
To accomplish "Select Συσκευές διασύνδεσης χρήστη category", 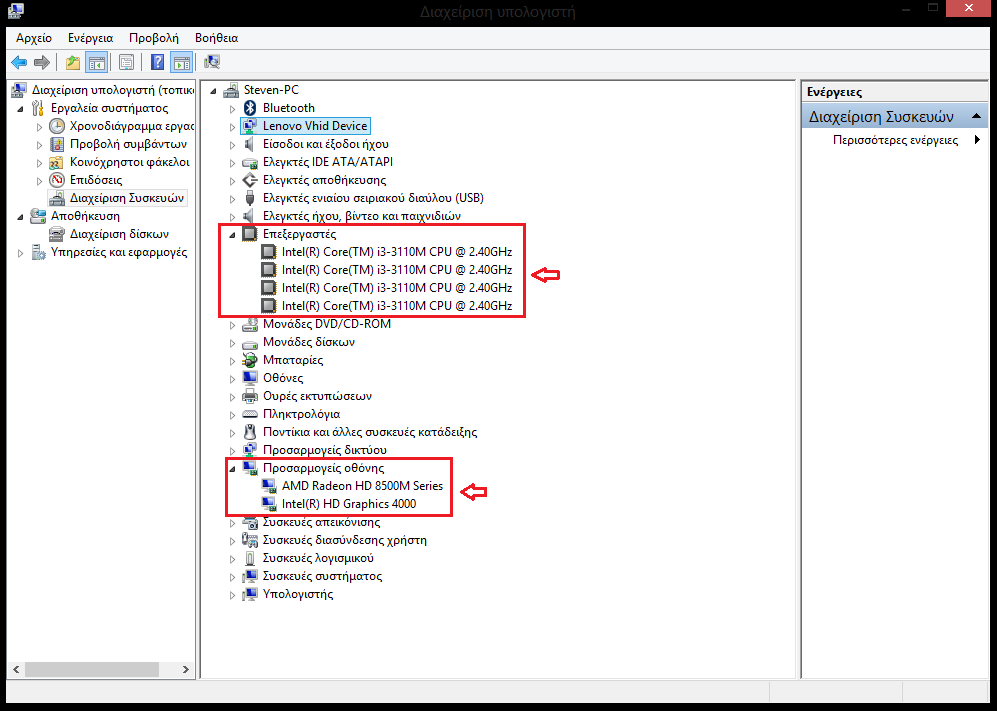I will point(345,540).
